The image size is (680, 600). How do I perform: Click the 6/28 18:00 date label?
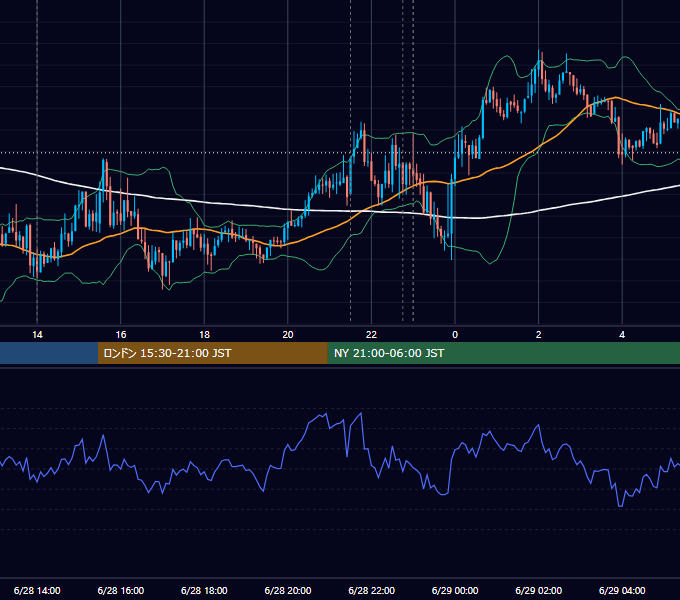(x=204, y=590)
